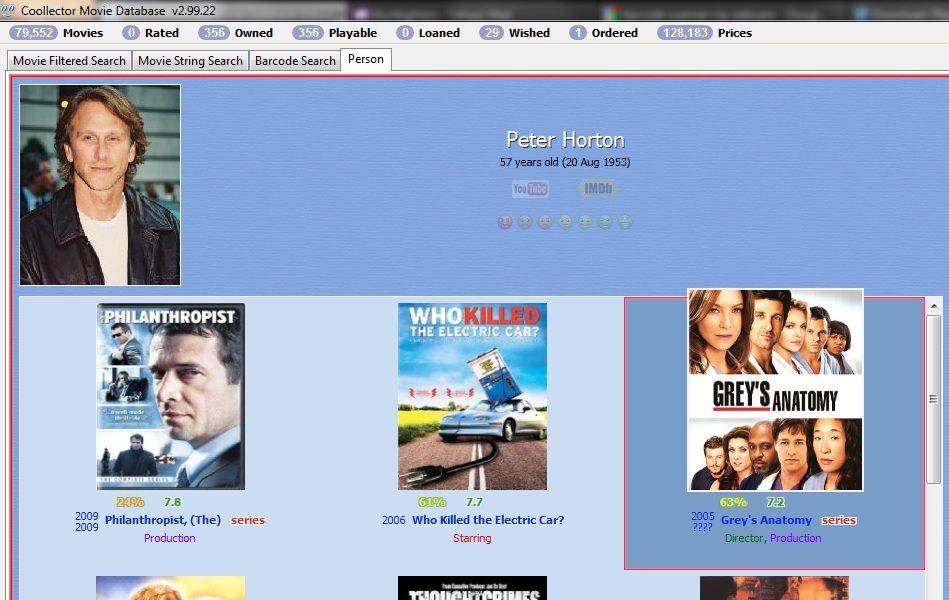Open the "Grey's Anatomy" title link
Screen dimensions: 949x600
click(766, 520)
